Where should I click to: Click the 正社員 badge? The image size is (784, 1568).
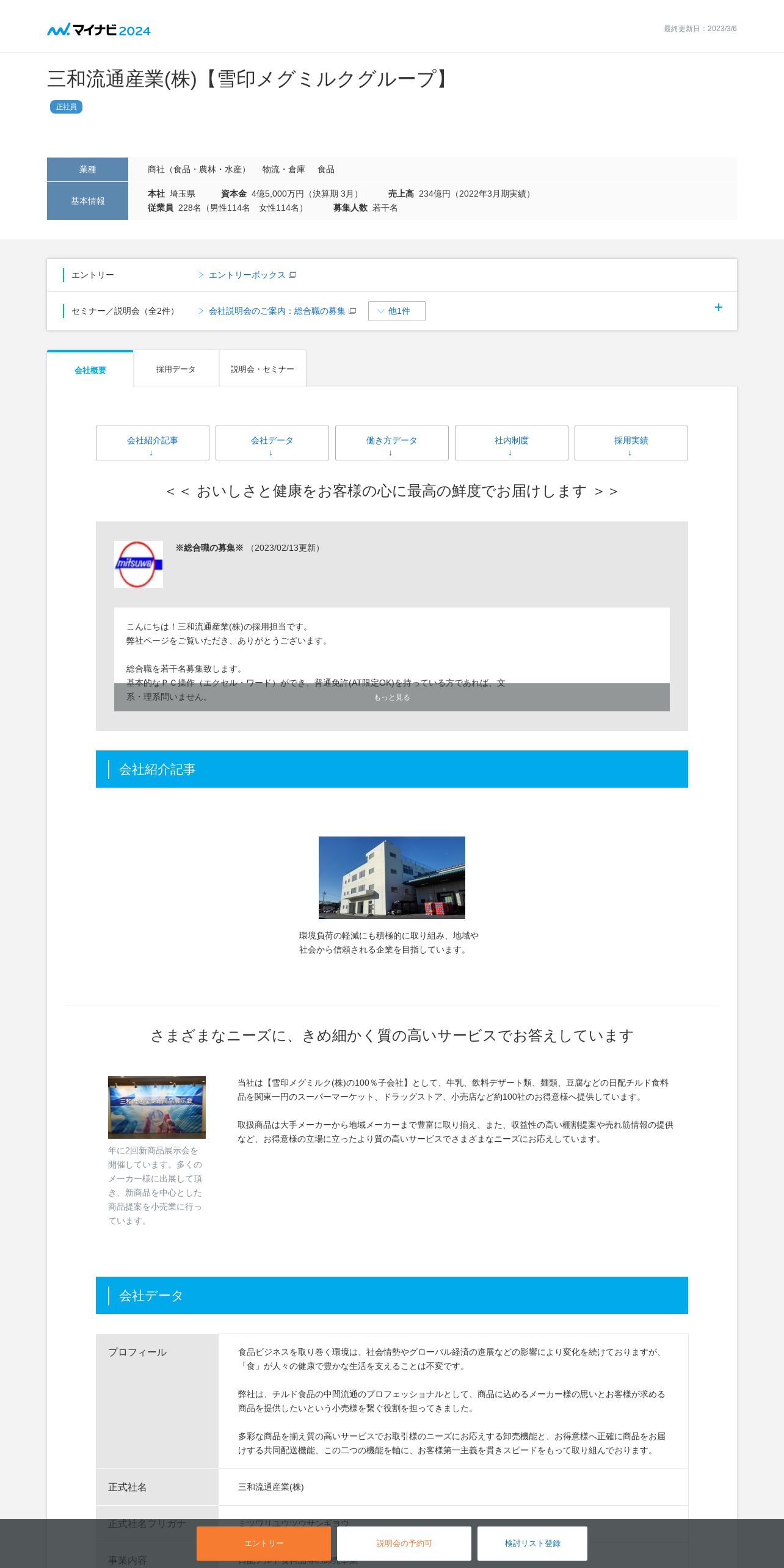coord(66,107)
